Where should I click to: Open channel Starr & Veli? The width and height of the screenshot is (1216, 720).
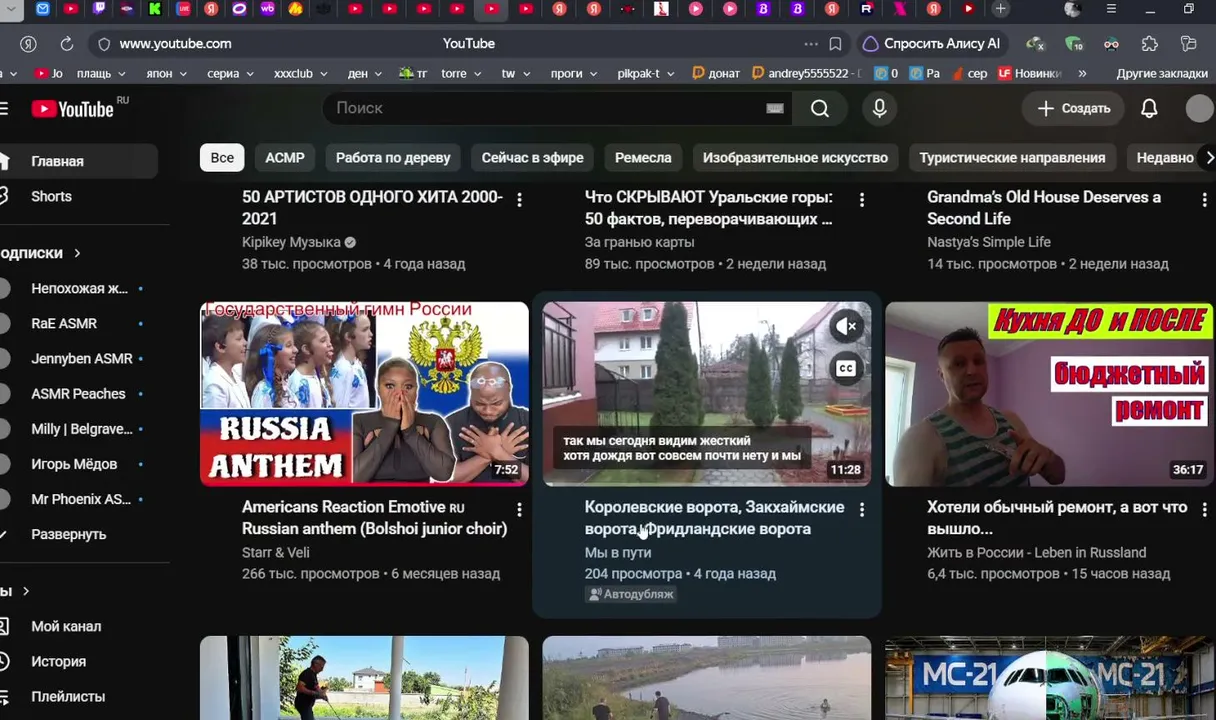276,552
